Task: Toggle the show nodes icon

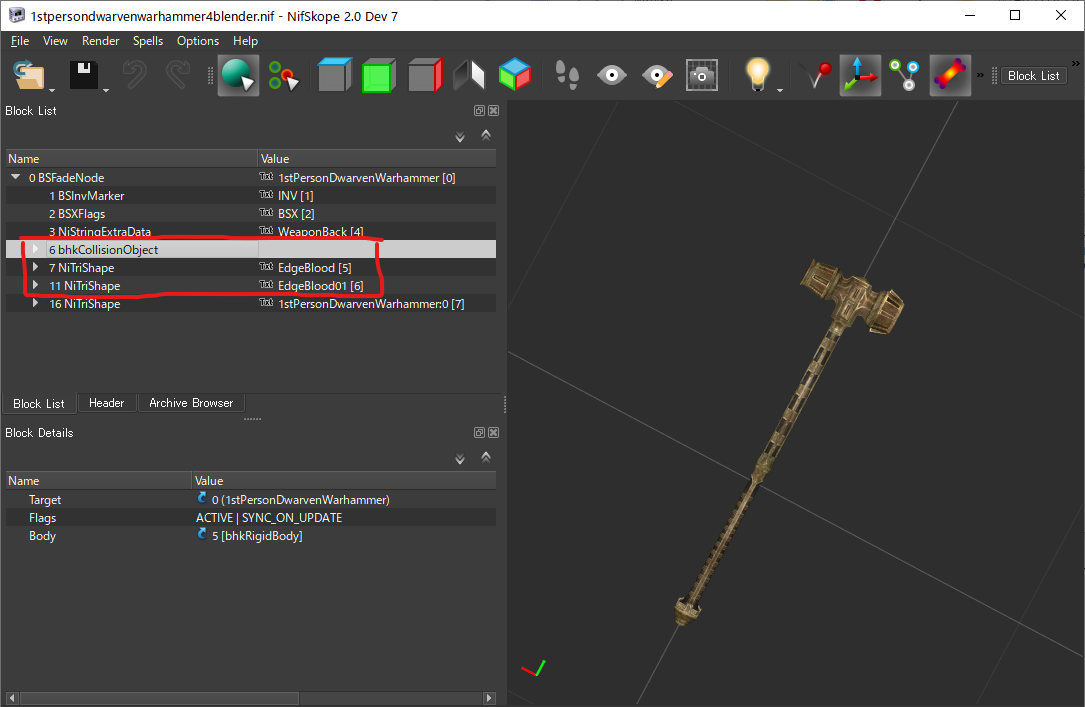Action: tap(904, 75)
